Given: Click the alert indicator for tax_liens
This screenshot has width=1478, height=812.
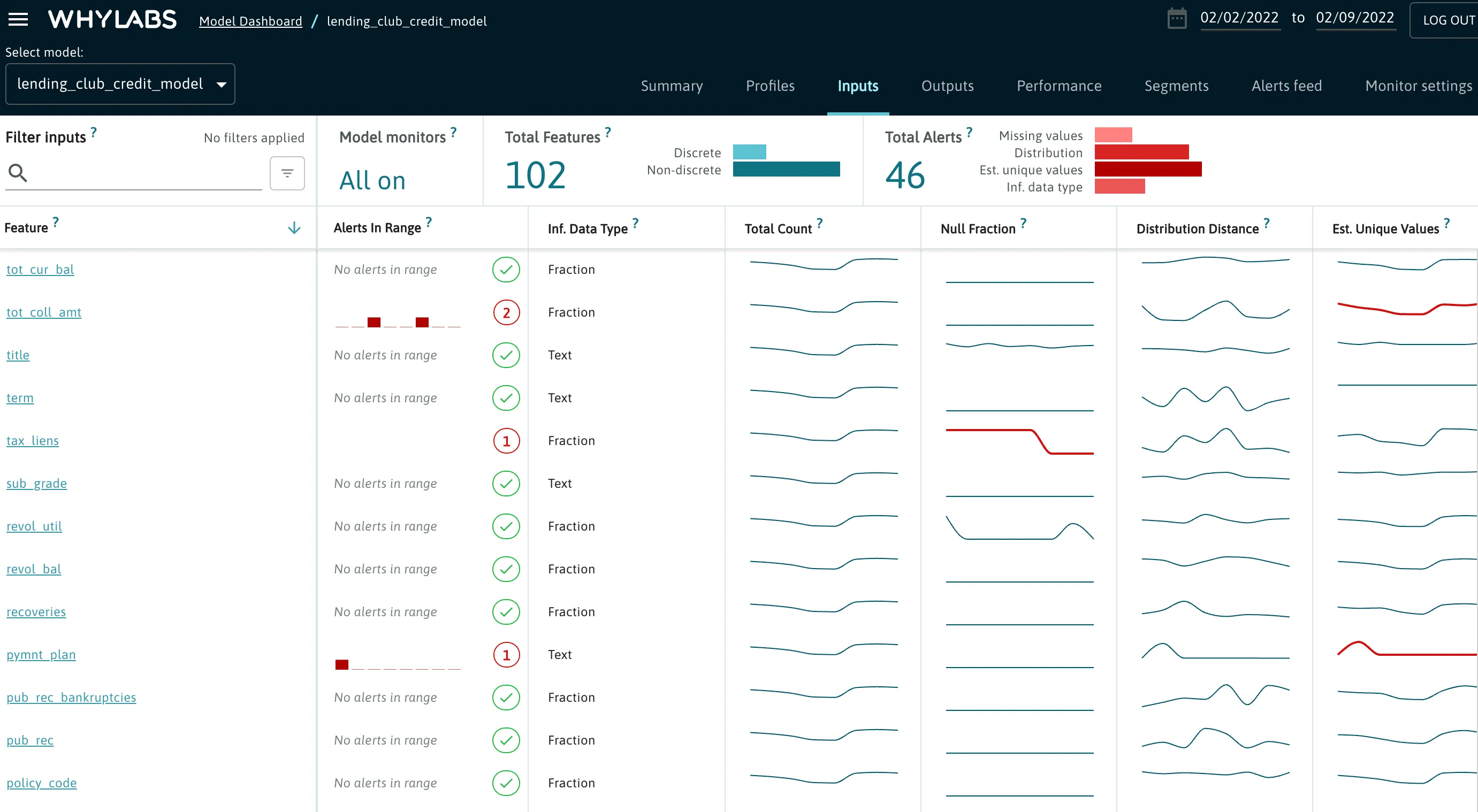Looking at the screenshot, I should 506,440.
